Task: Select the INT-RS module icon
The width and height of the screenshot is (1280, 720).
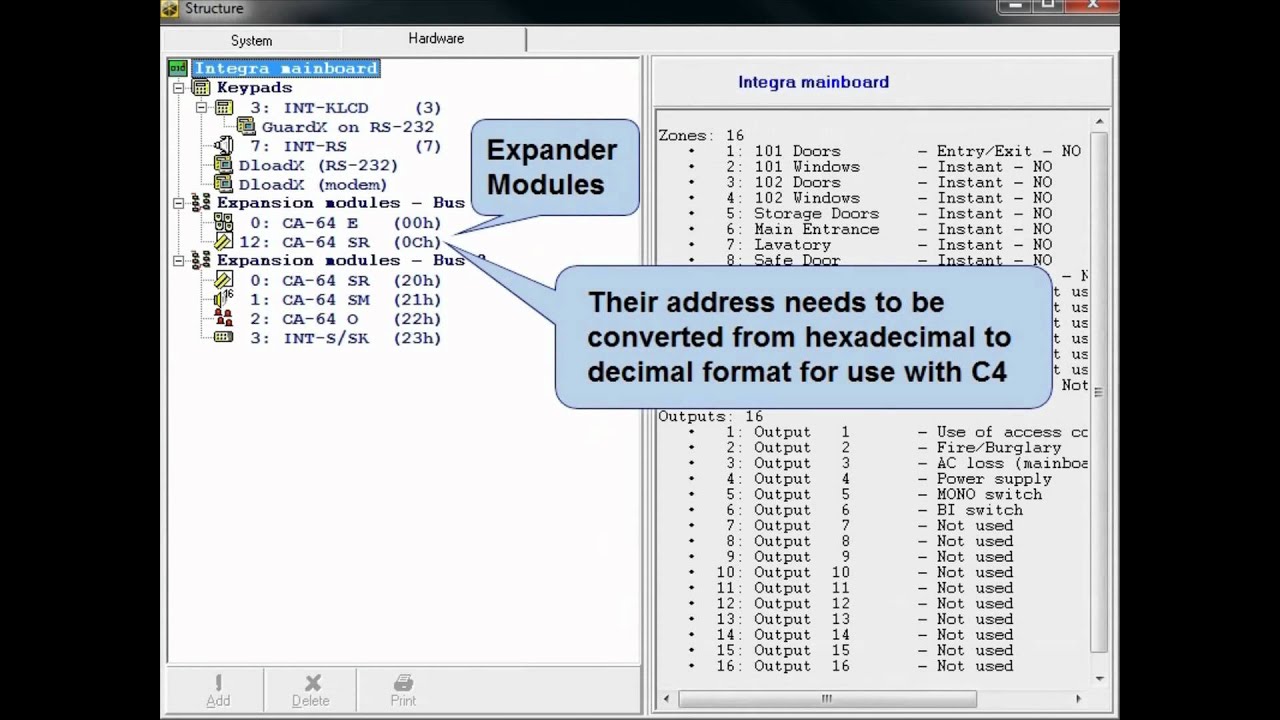Action: 223,146
